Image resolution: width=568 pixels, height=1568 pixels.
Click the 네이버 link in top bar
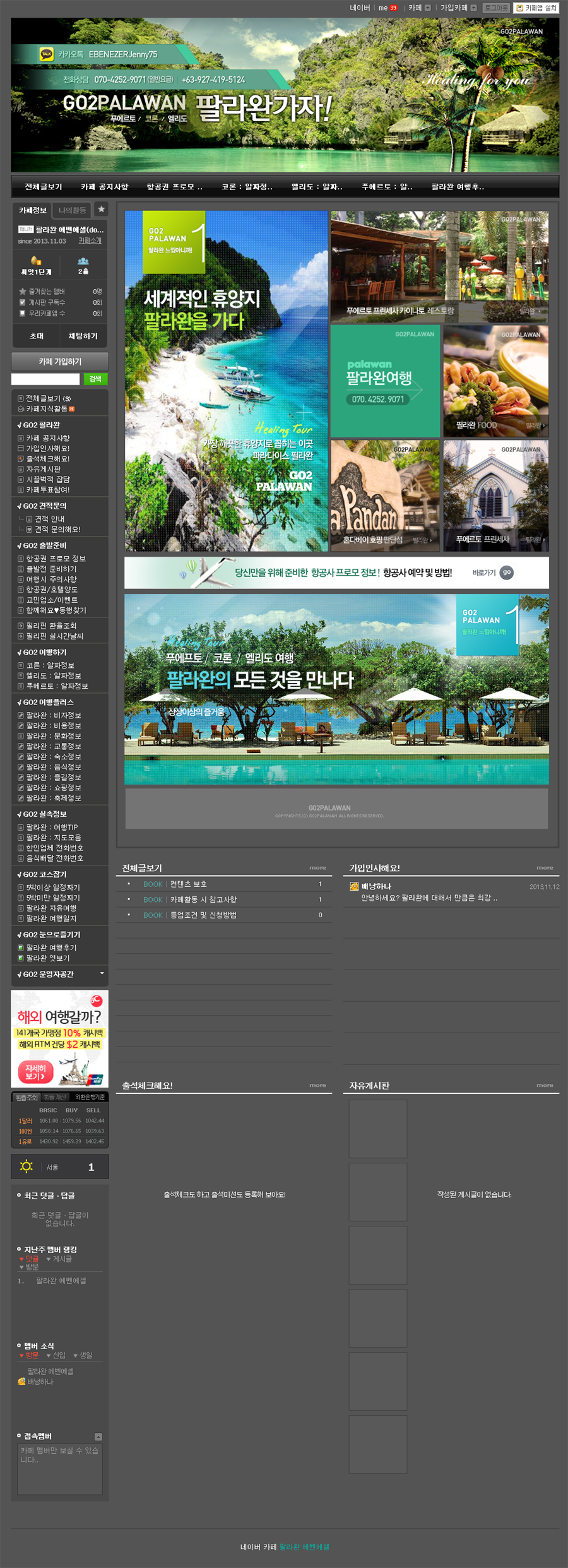tap(360, 8)
